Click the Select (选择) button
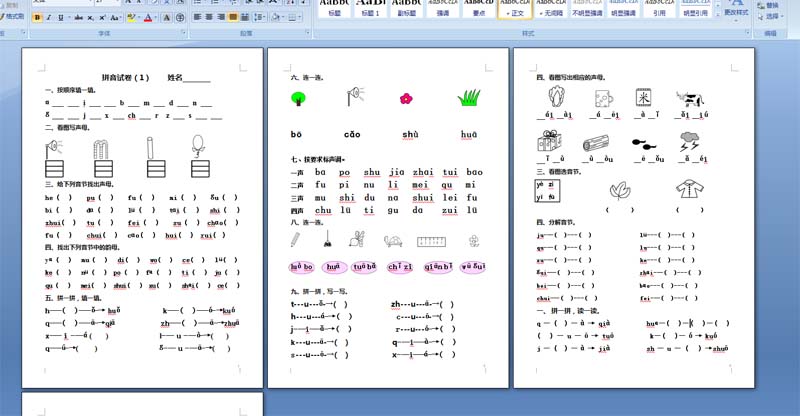The image size is (800, 416). click(770, 16)
